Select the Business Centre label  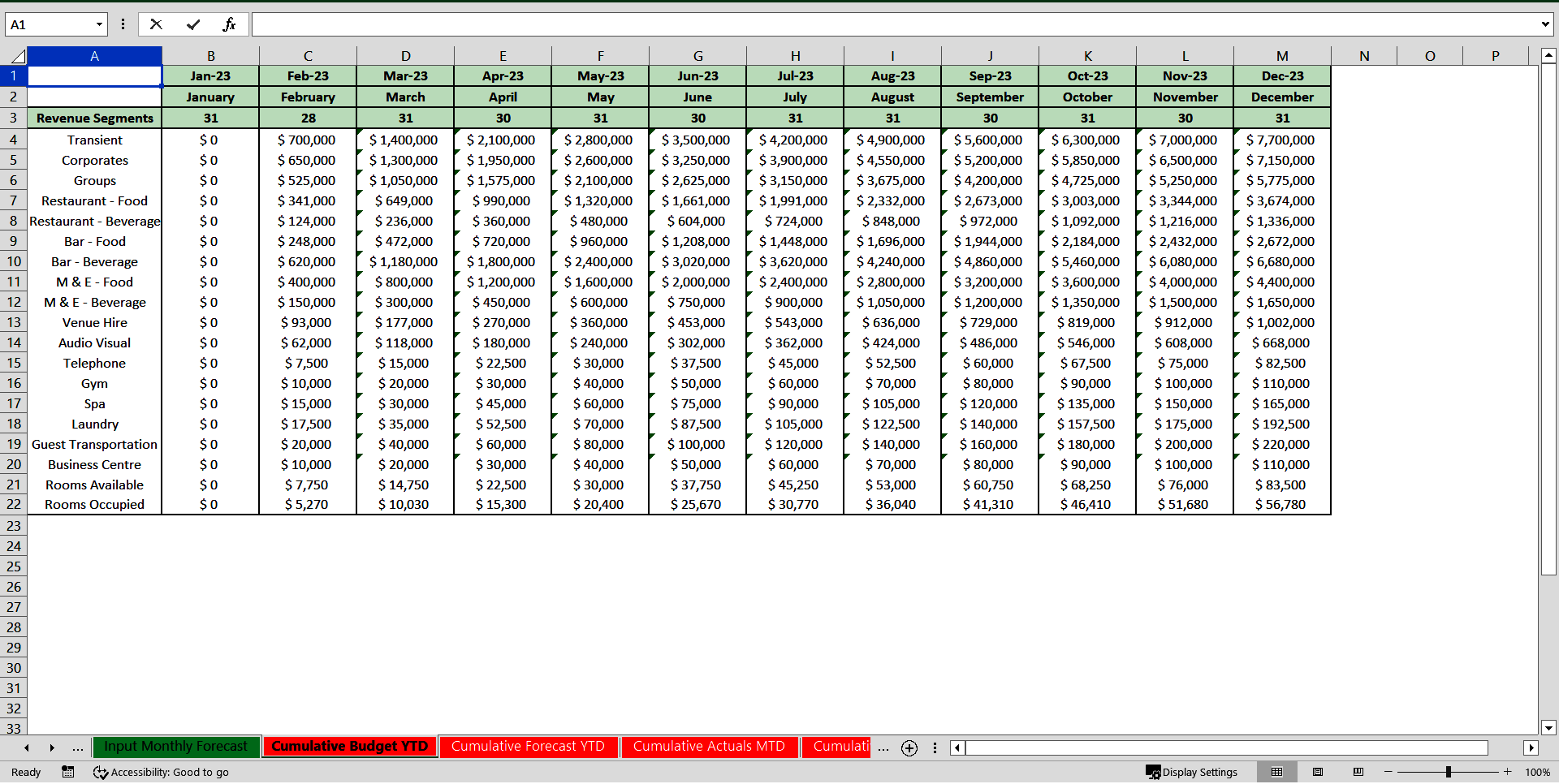(95, 464)
